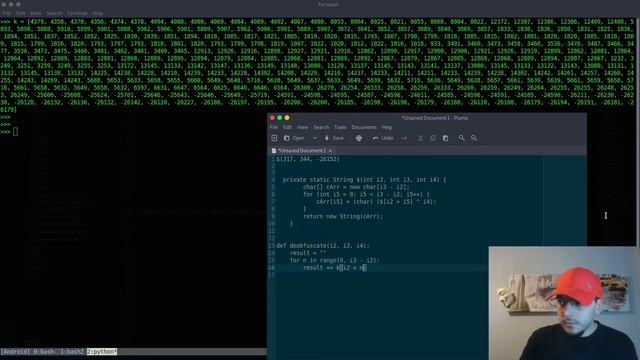
Task: Open the Terminal window's Terminal menu
Action: click(x=77, y=13)
